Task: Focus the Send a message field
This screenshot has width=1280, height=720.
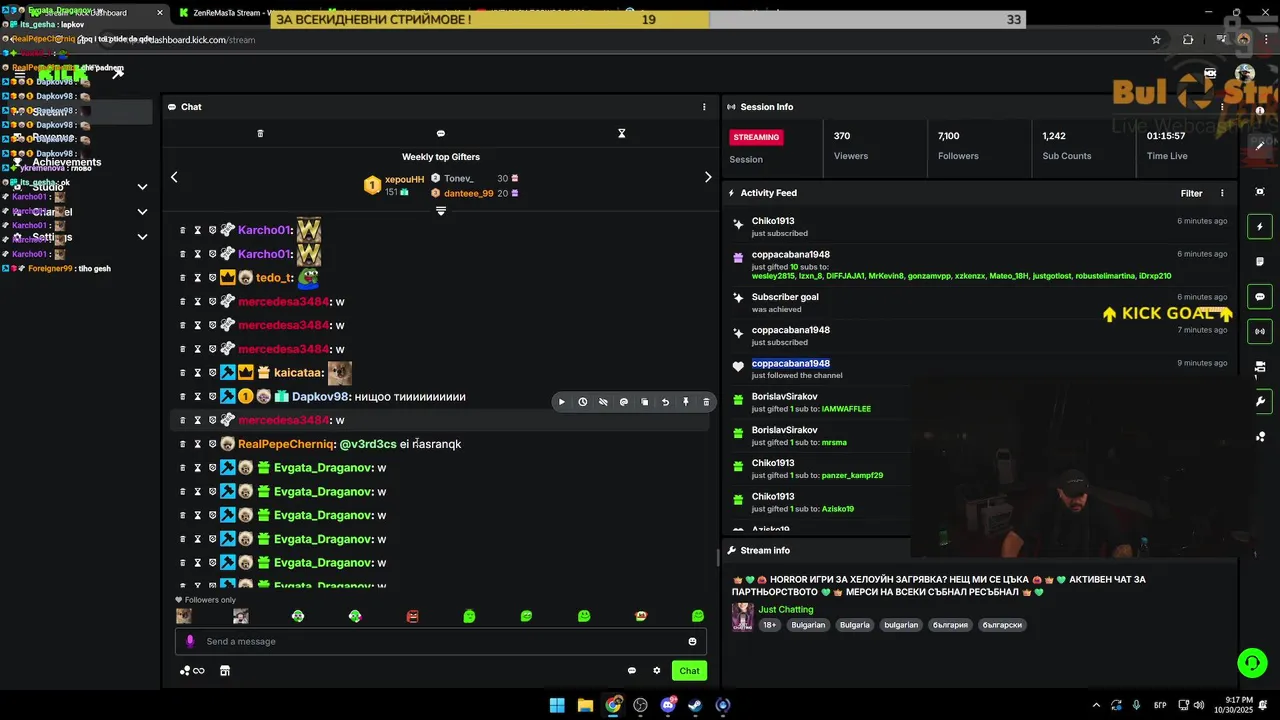Action: (x=440, y=642)
